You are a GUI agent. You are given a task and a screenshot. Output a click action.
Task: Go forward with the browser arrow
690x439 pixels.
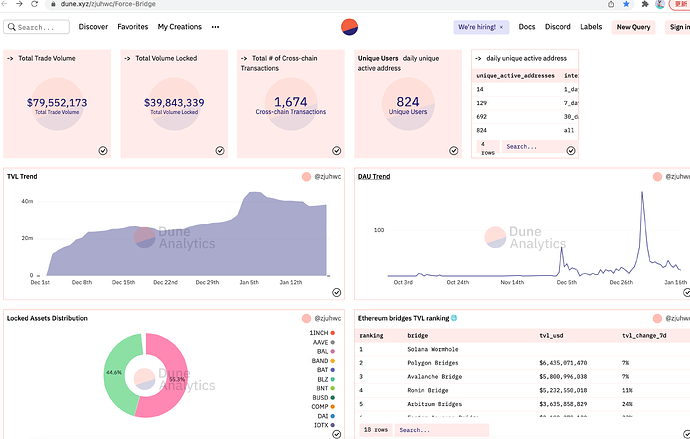pos(19,4)
